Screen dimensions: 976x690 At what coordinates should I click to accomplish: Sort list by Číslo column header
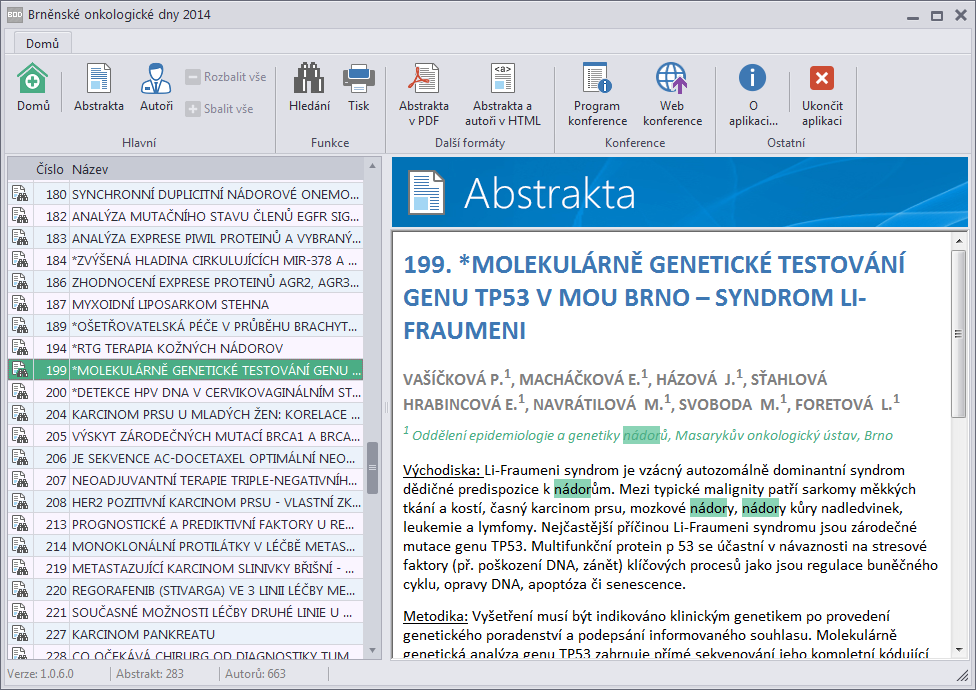(50, 169)
